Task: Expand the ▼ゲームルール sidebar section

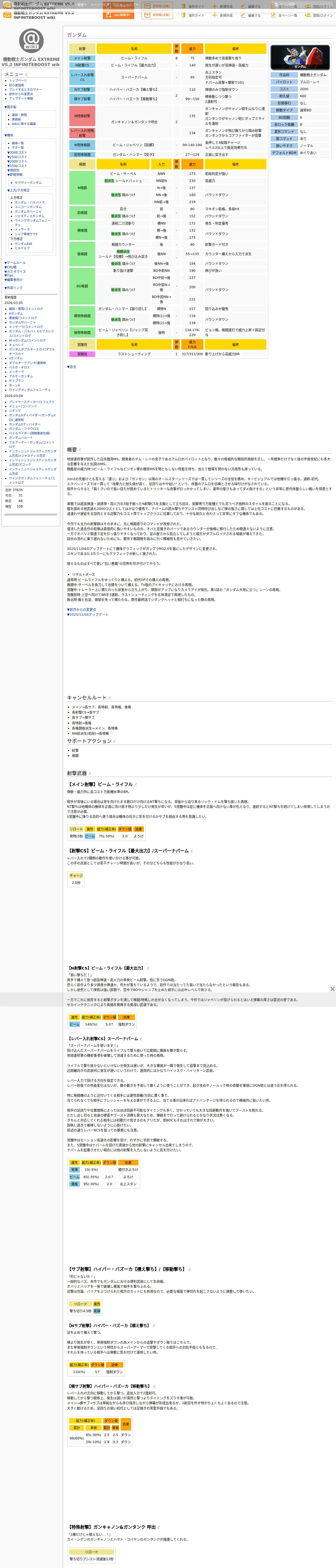Action: [x=15, y=263]
